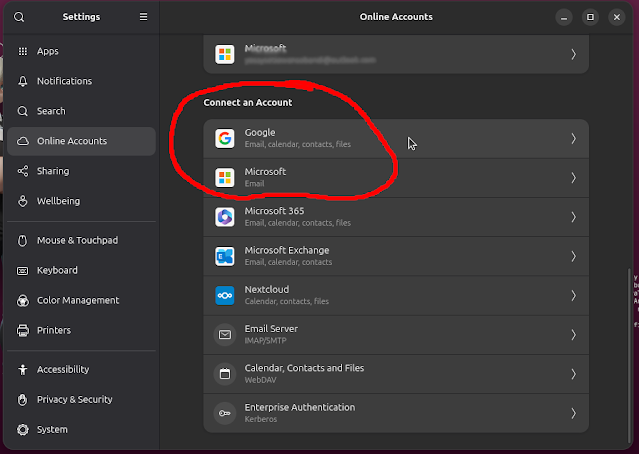
Task: Open the hamburger menu in Settings sidebar
Action: (x=143, y=17)
